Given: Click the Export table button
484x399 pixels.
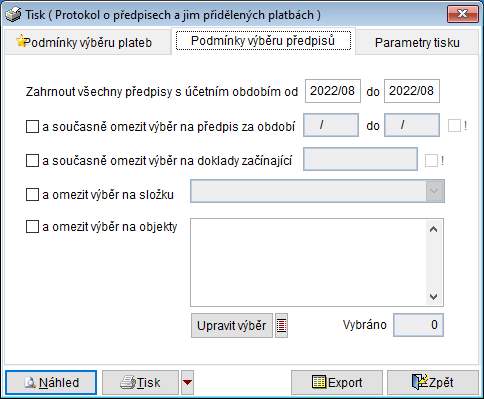Looking at the screenshot, I should (337, 382).
